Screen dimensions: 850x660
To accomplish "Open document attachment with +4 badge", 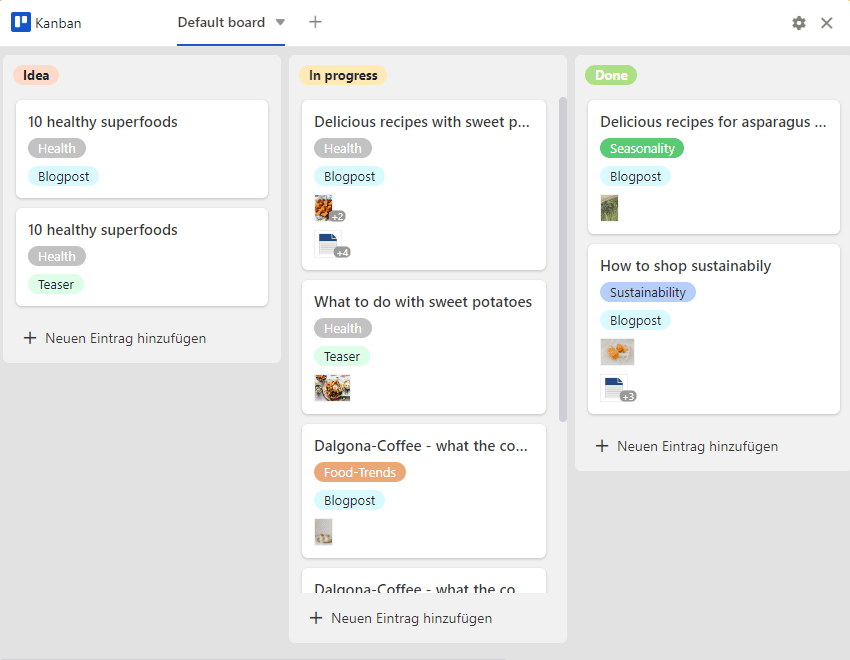I will click(x=331, y=244).
